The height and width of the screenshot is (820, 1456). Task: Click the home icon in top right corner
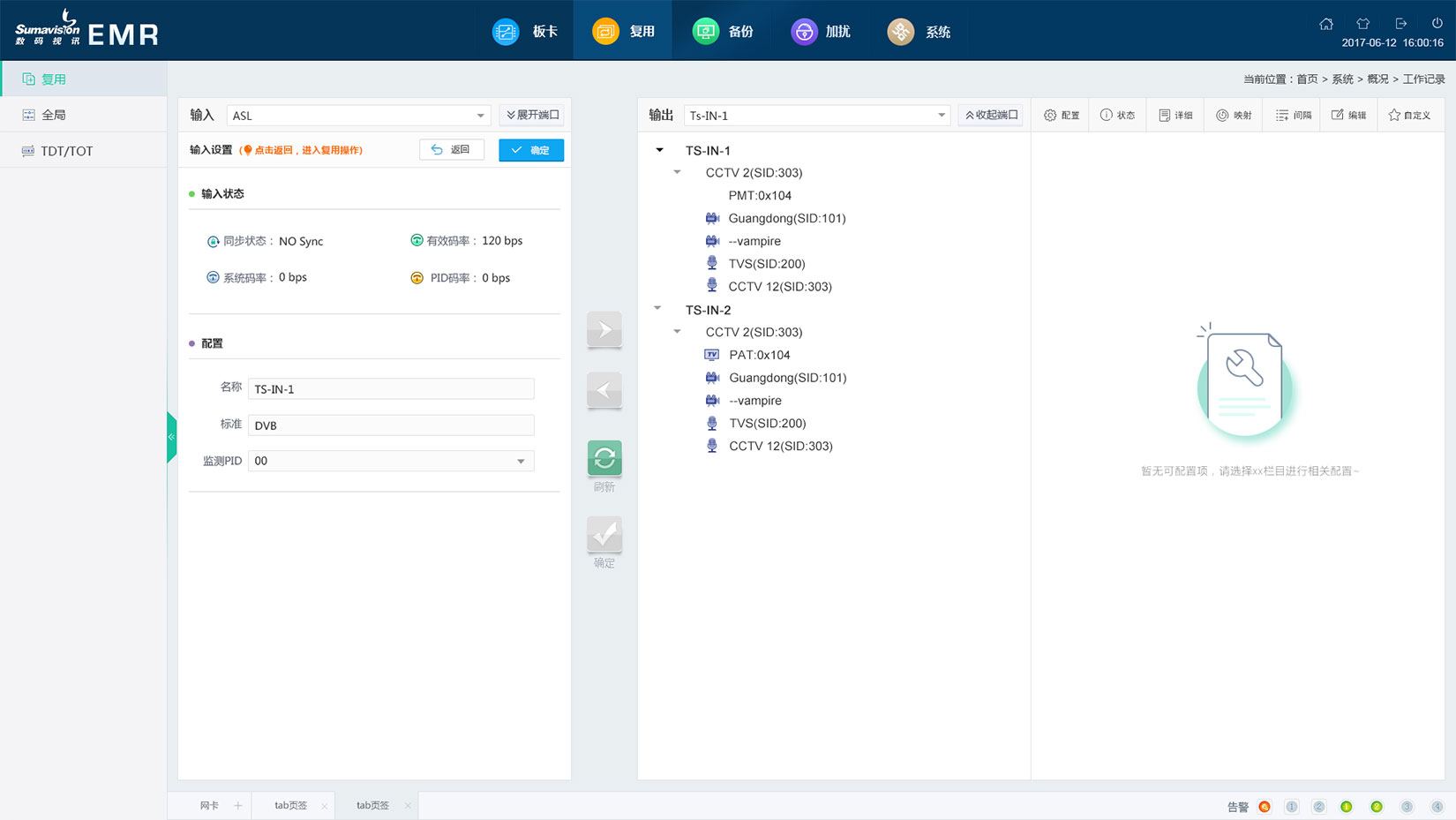tap(1326, 24)
